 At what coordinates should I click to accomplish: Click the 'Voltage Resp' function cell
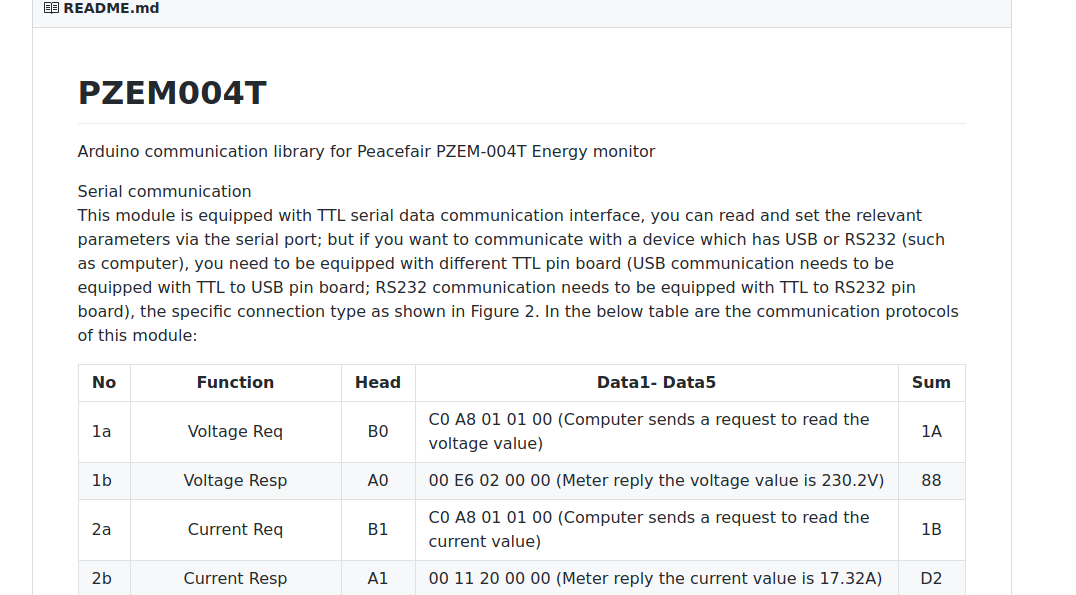(x=235, y=480)
